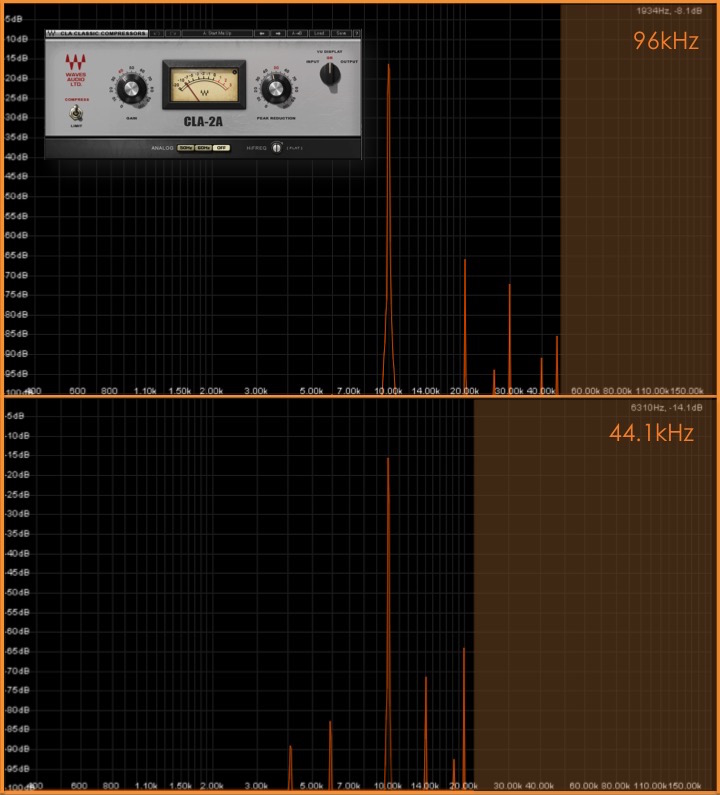
Task: Click the 'CLA-2A' model name
Action: pos(203,122)
